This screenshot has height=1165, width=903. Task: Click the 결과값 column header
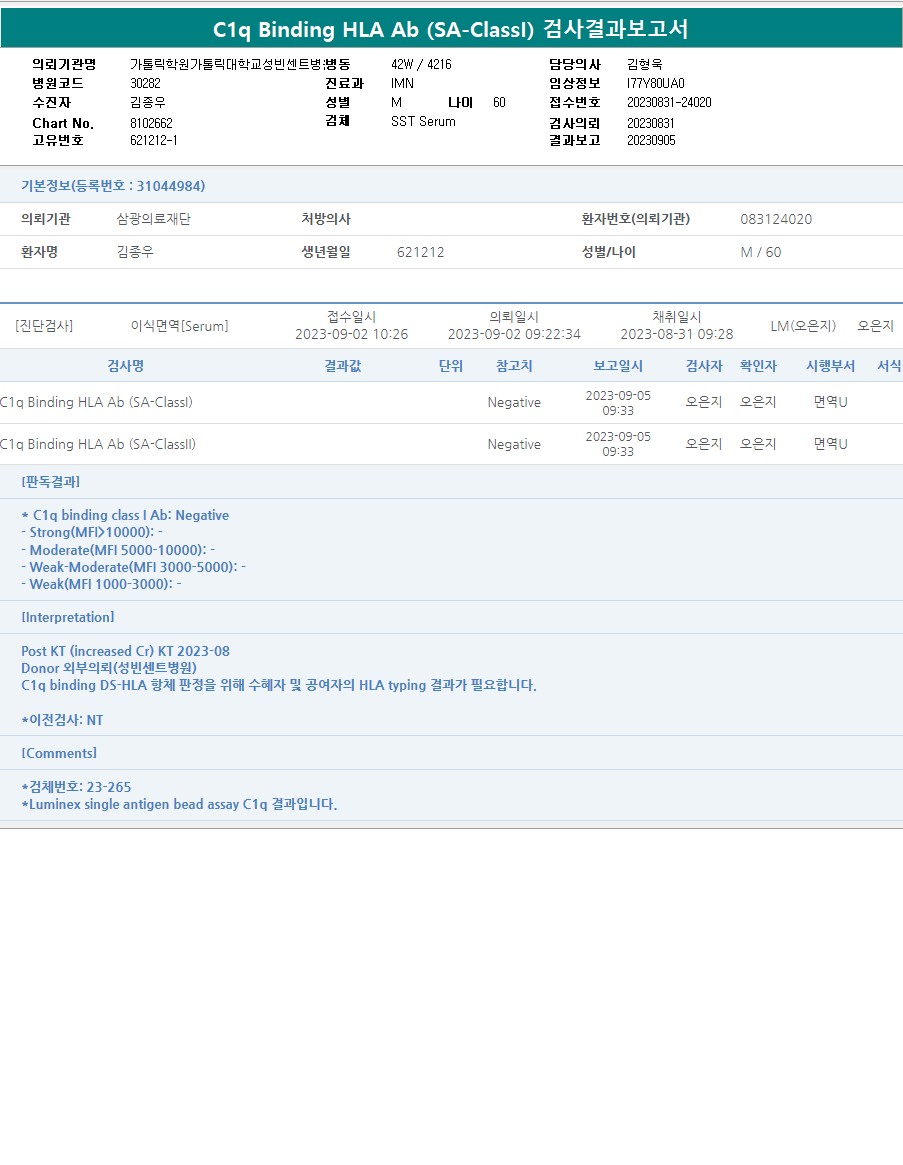343,366
